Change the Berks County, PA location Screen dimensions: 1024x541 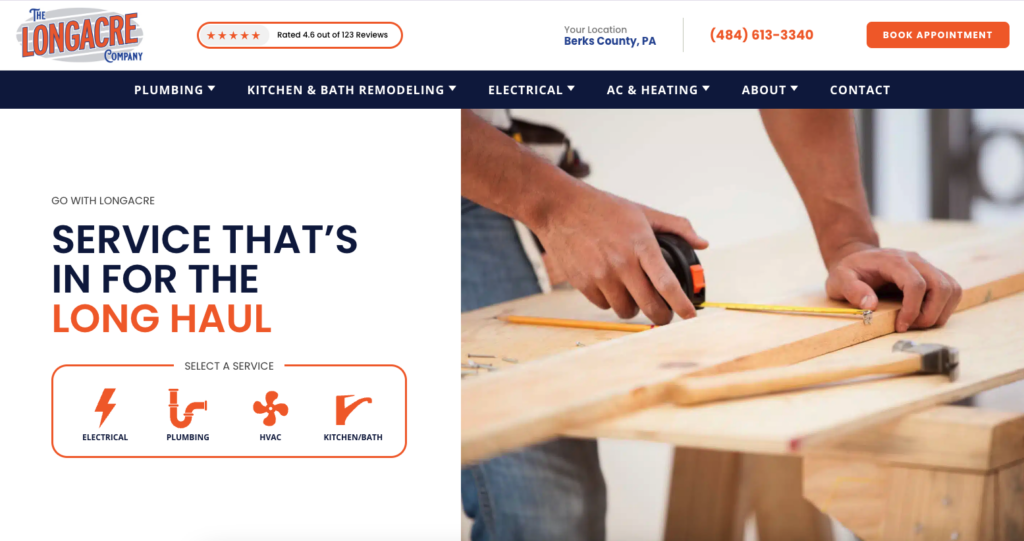pyautogui.click(x=610, y=41)
